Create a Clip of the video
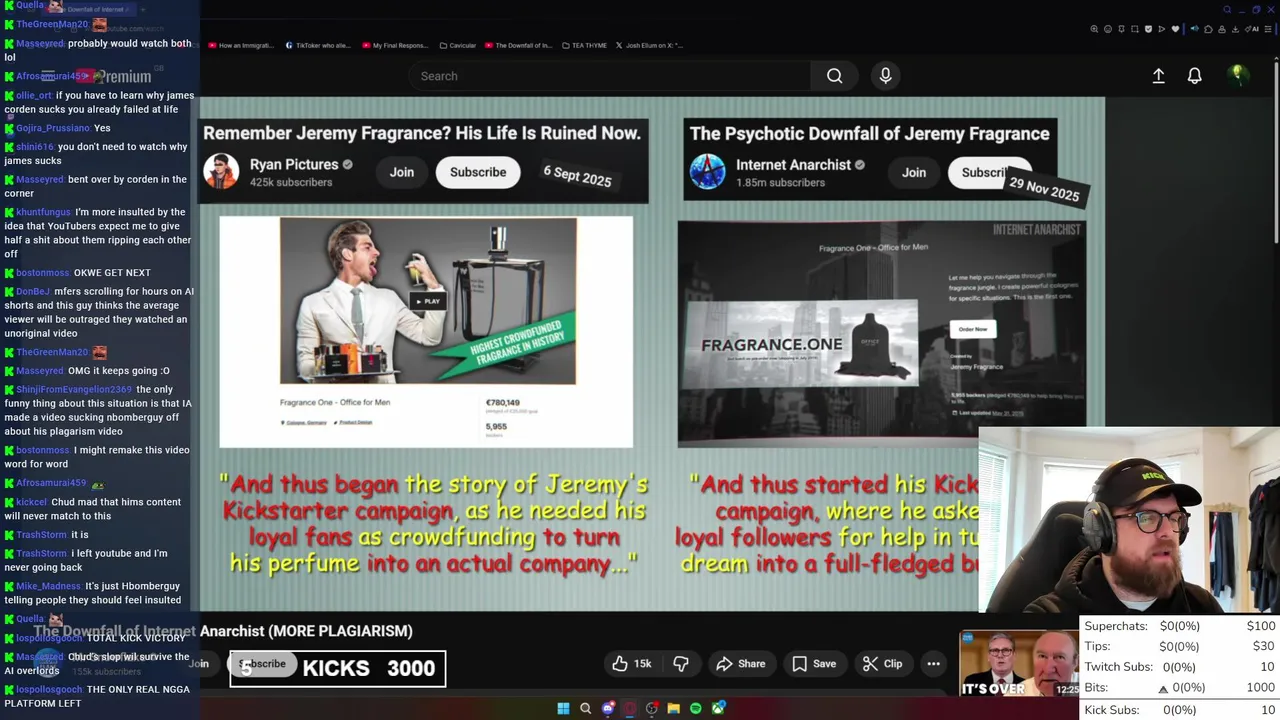The width and height of the screenshot is (1280, 720). [883, 664]
